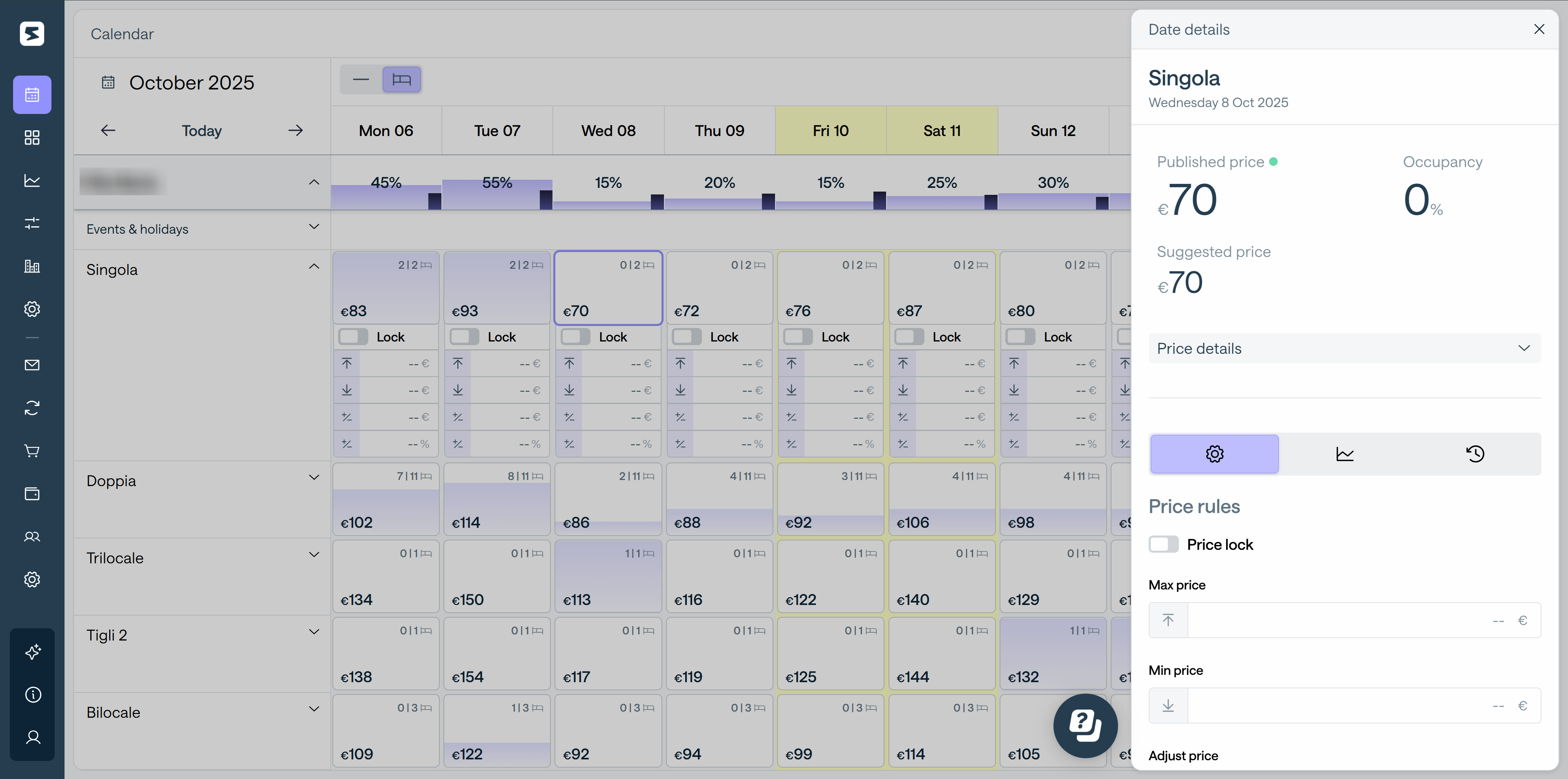Collapse the property occupancy header row

(314, 182)
